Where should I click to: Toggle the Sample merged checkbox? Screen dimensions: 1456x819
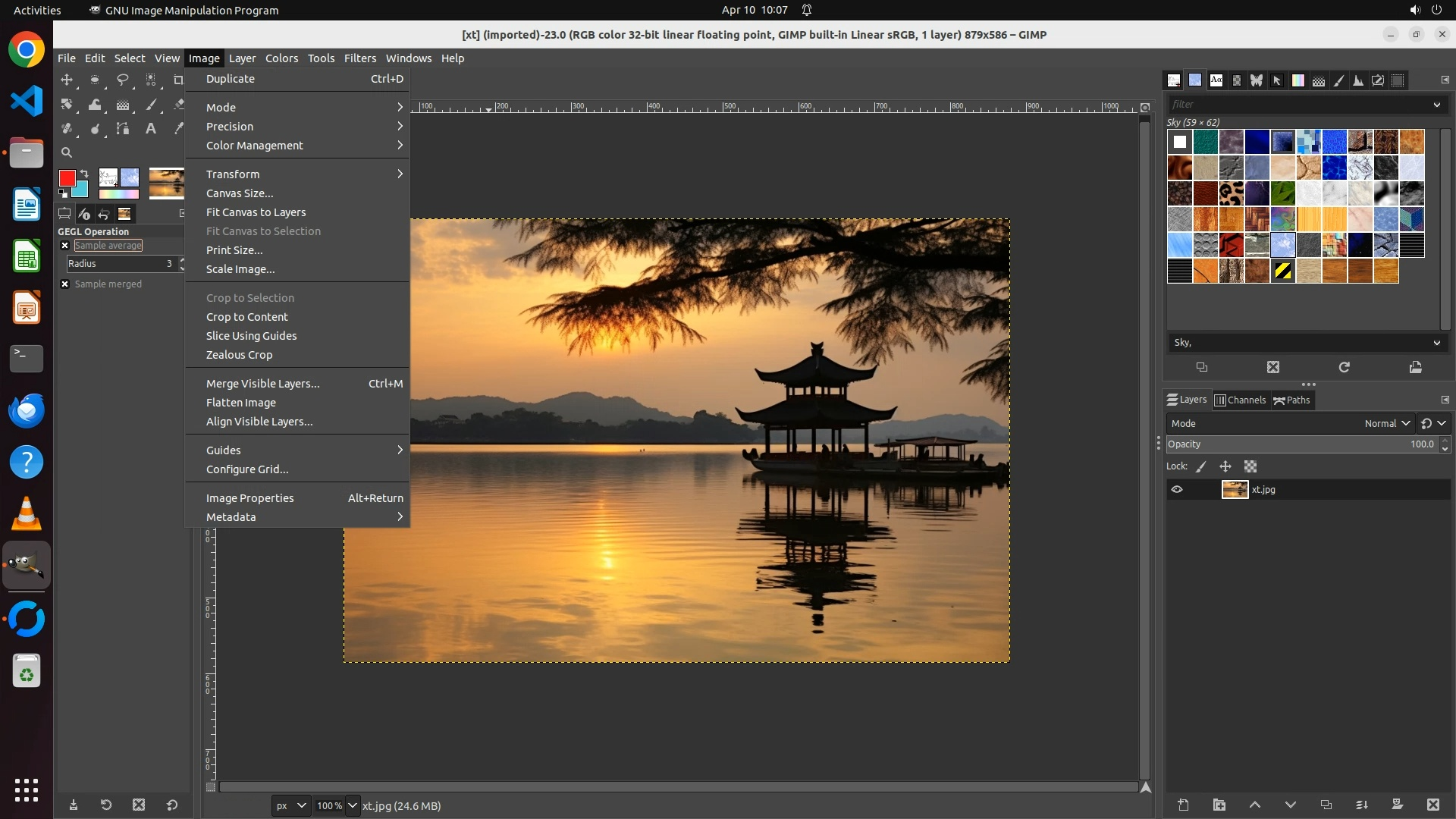pyautogui.click(x=65, y=284)
